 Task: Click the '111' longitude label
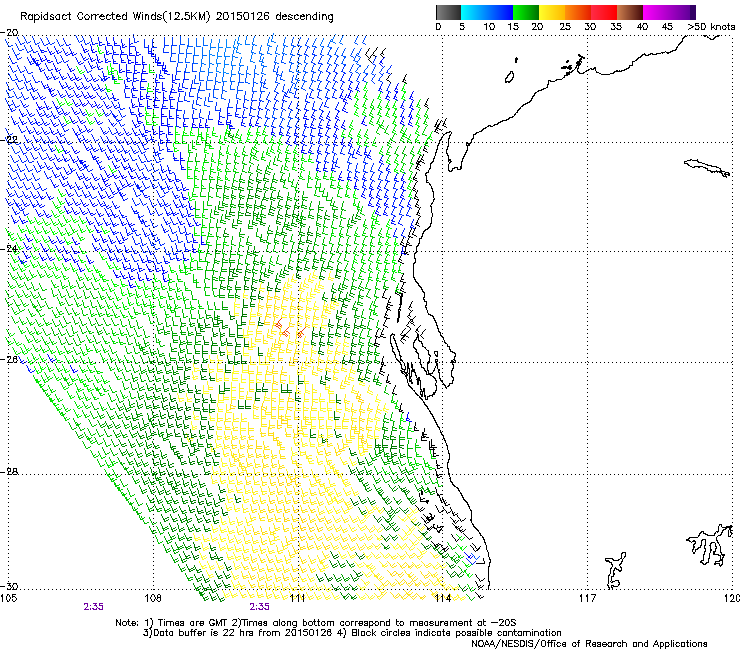pos(298,599)
